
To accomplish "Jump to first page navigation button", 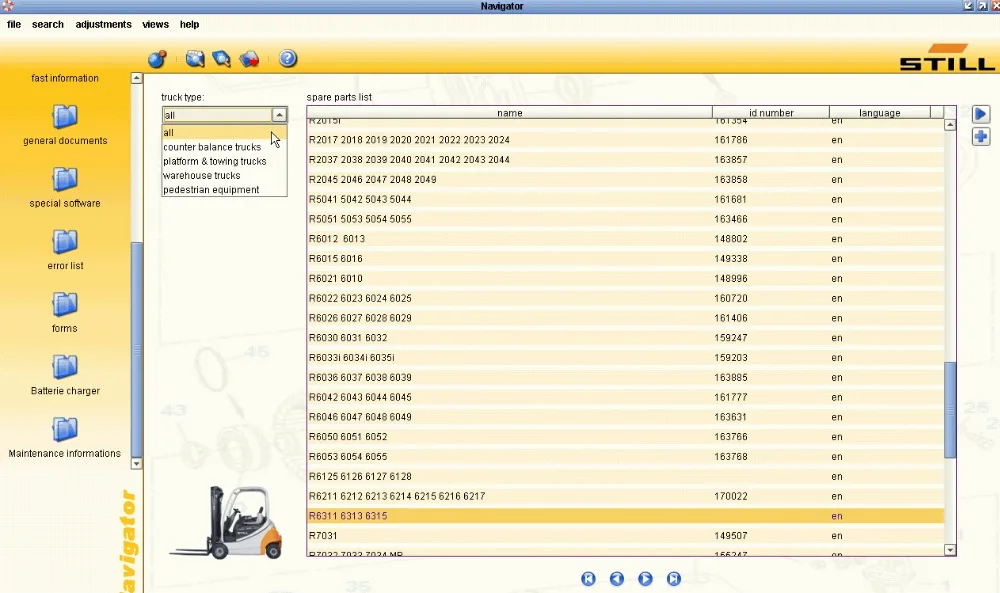I will pyautogui.click(x=588, y=578).
